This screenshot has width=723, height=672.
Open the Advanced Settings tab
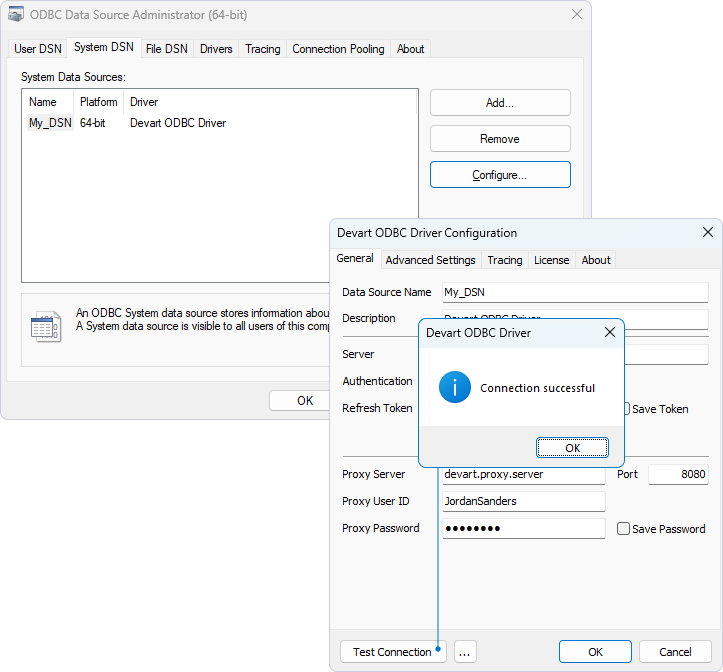(x=430, y=260)
